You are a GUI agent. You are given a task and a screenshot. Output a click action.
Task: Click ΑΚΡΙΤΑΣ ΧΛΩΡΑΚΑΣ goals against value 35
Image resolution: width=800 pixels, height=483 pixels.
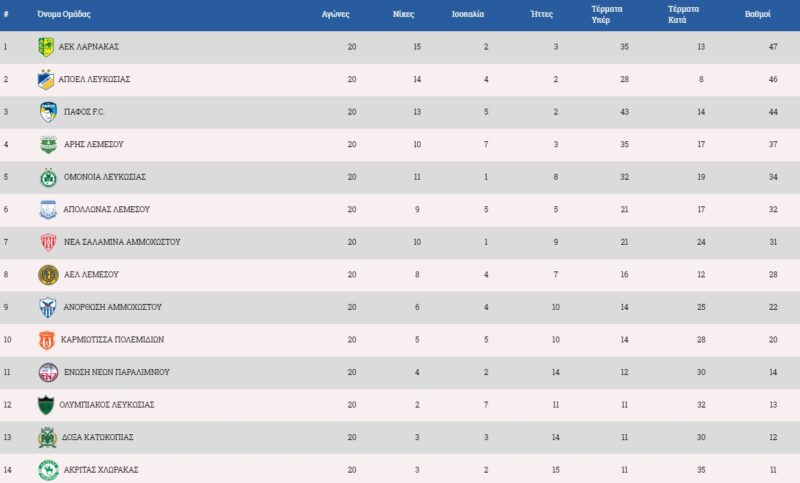(x=702, y=470)
